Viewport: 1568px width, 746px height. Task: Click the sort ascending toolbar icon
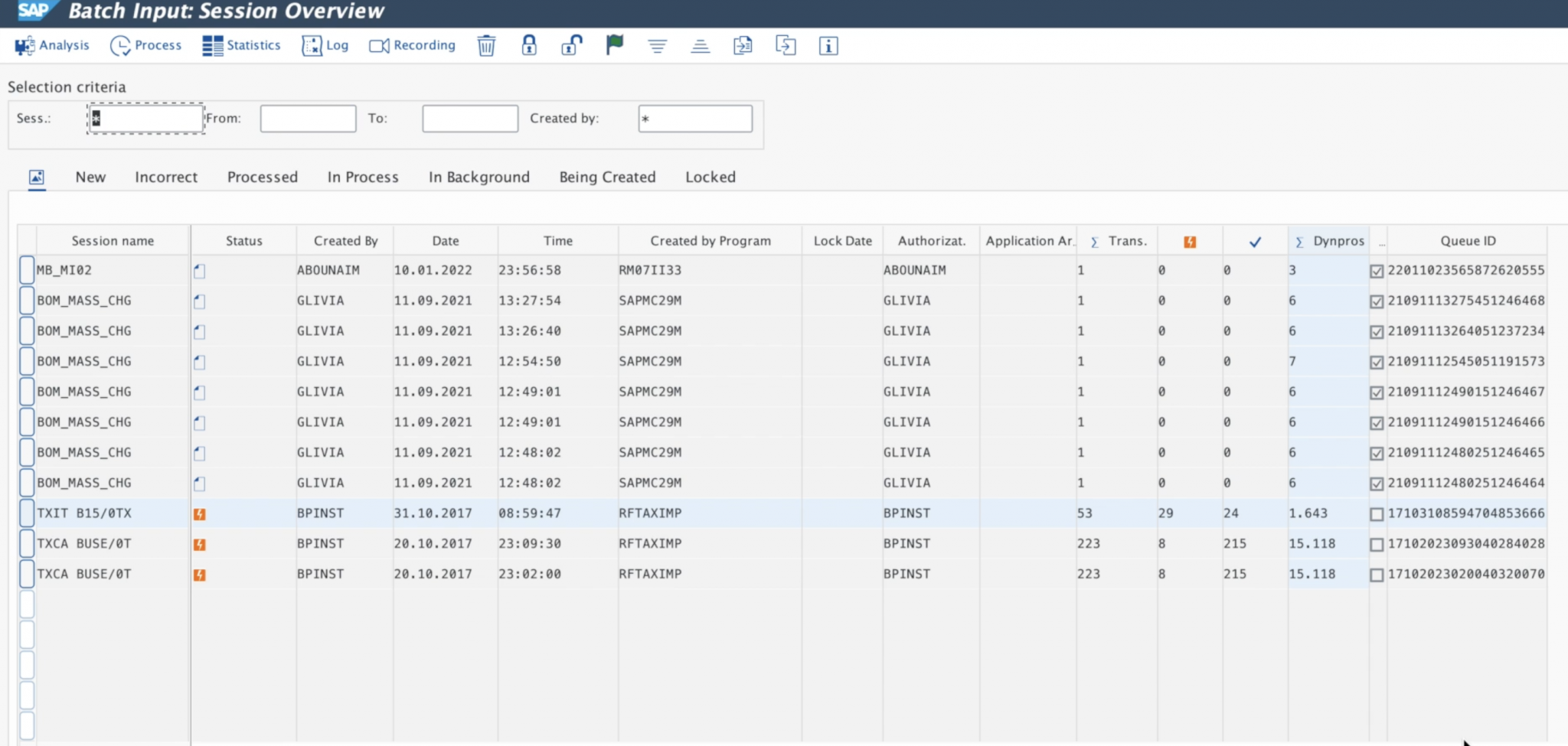[700, 47]
